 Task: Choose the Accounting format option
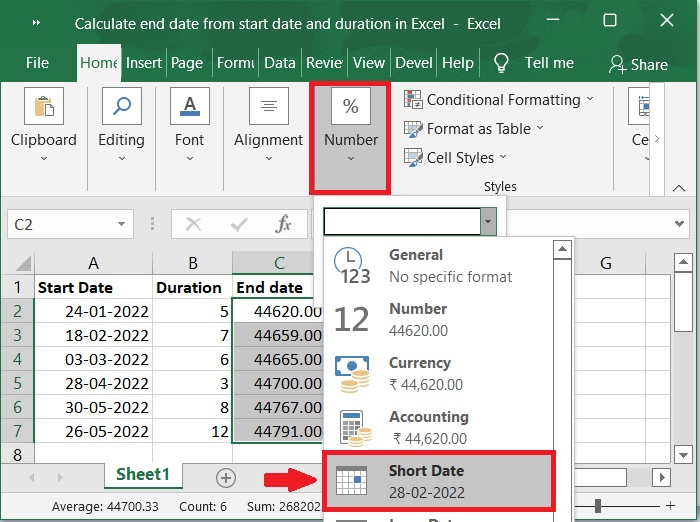[x=428, y=426]
